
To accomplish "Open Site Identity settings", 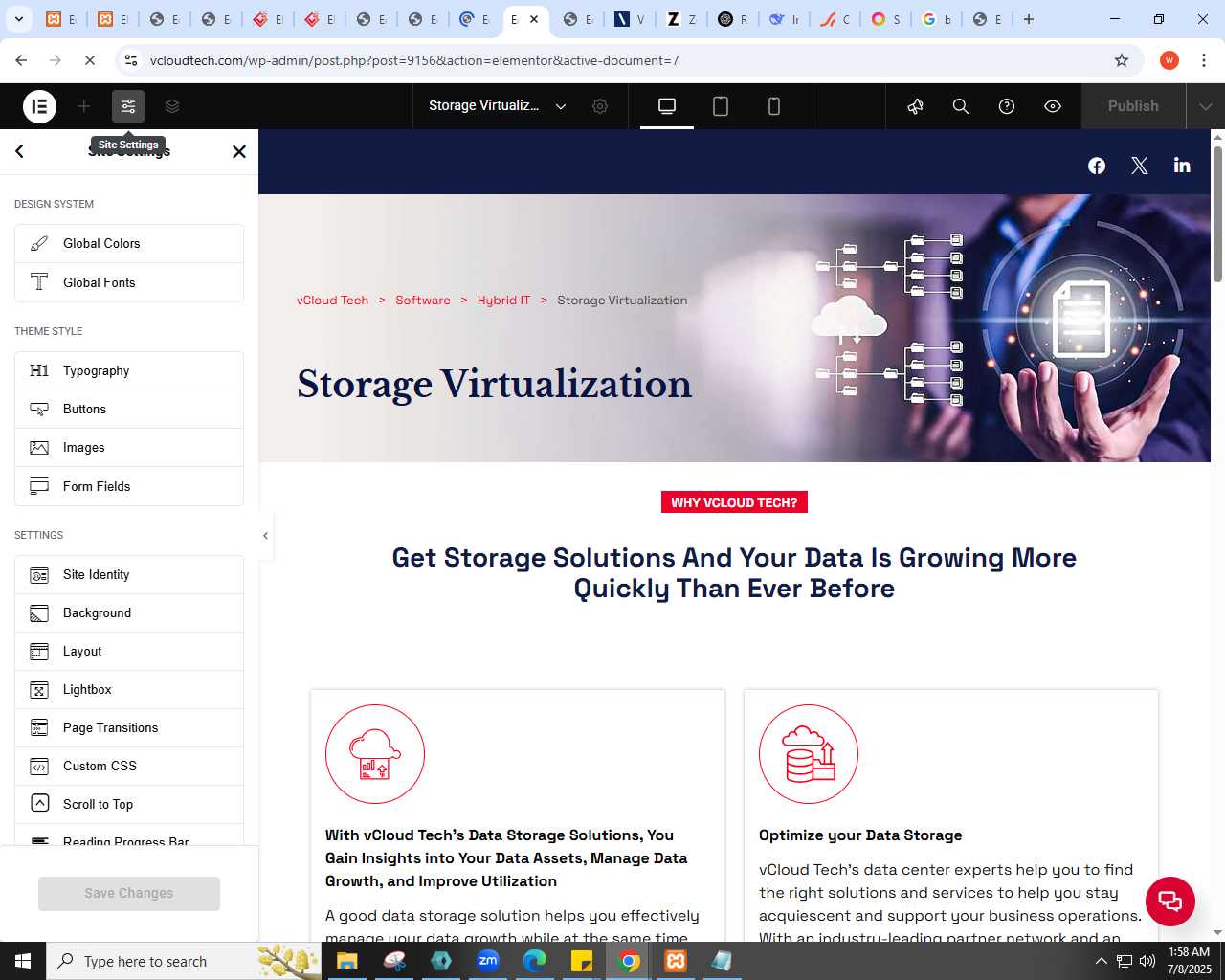I will click(x=129, y=575).
